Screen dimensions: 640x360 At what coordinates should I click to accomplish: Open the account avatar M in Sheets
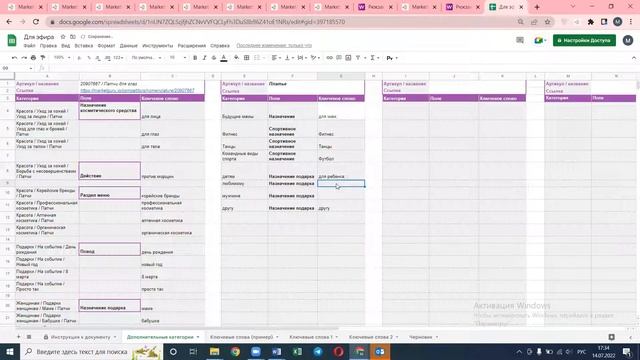pos(628,40)
